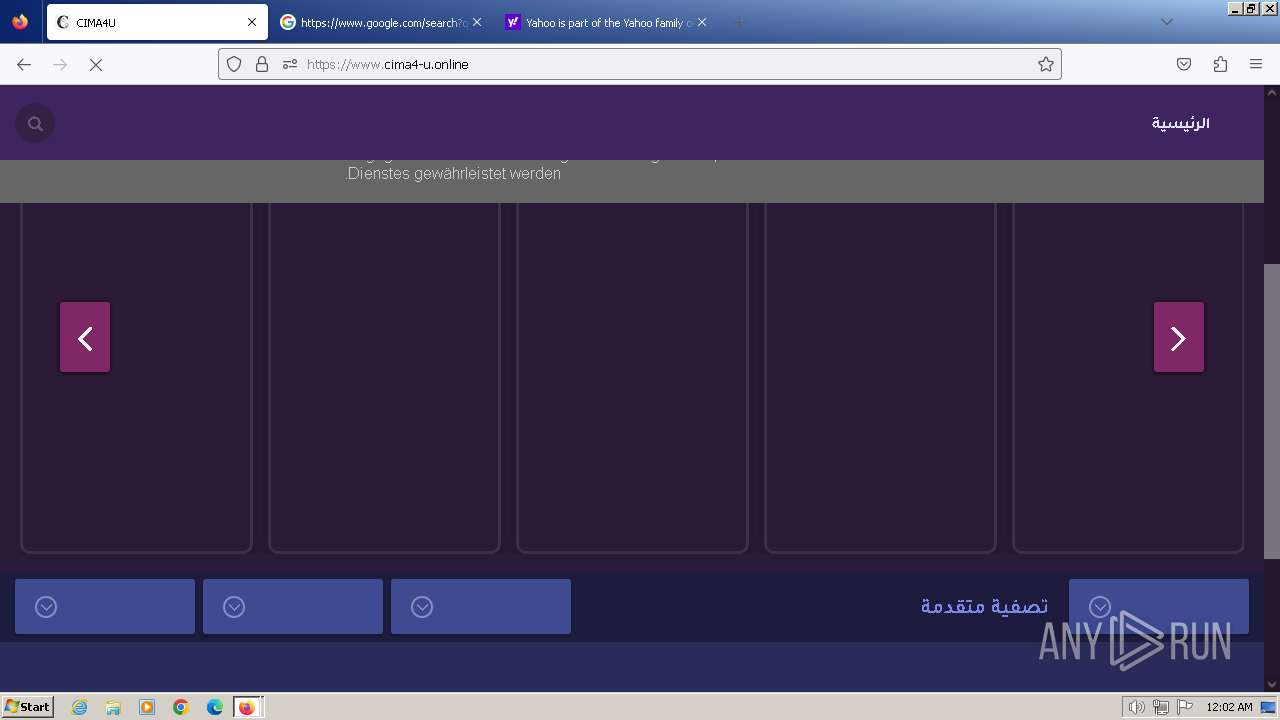
Task: Launch Internet Explorer from taskbar
Action: (80, 707)
